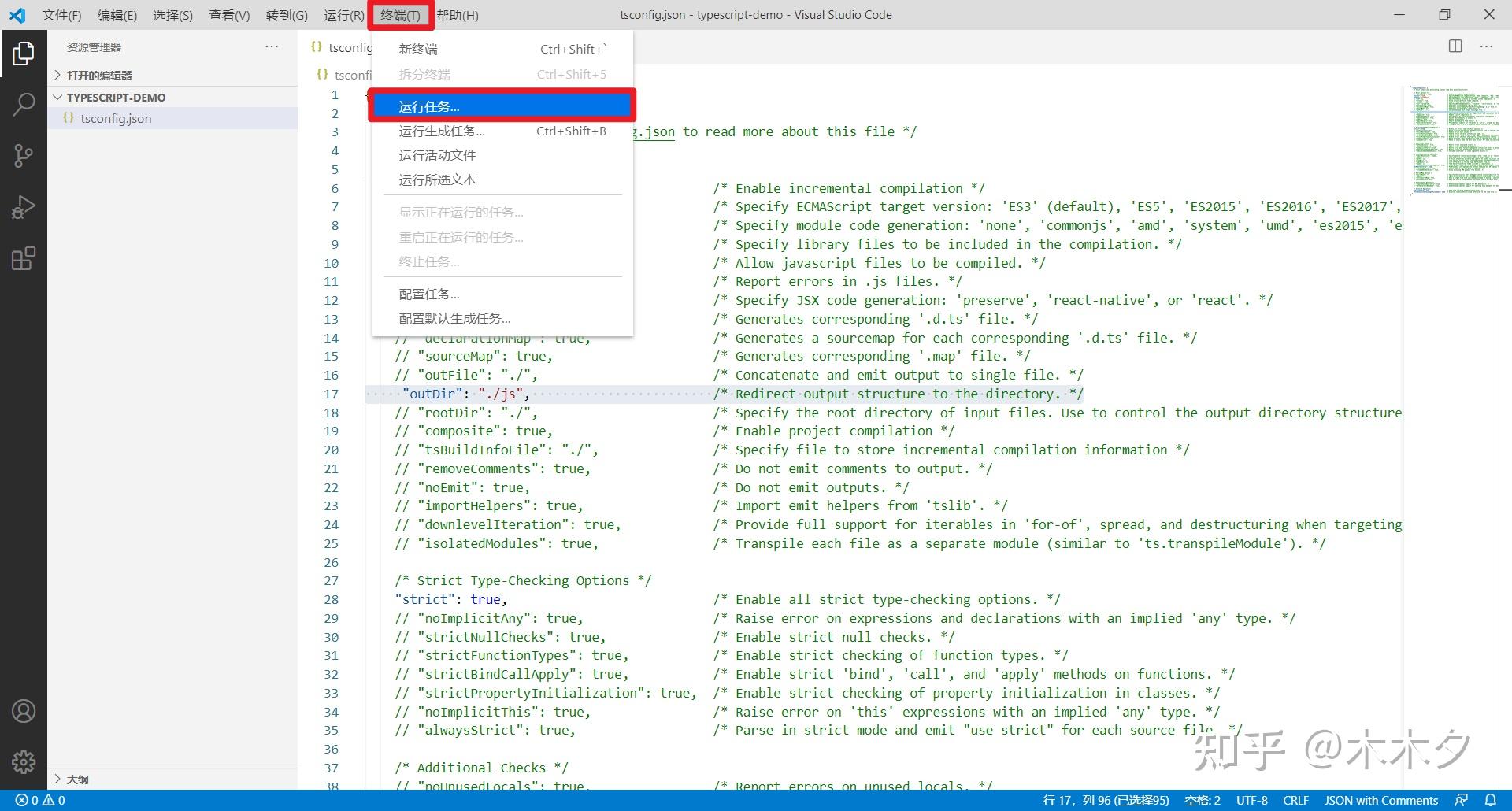The width and height of the screenshot is (1512, 811).
Task: Click the feedback icon in status bar
Action: (x=1462, y=800)
